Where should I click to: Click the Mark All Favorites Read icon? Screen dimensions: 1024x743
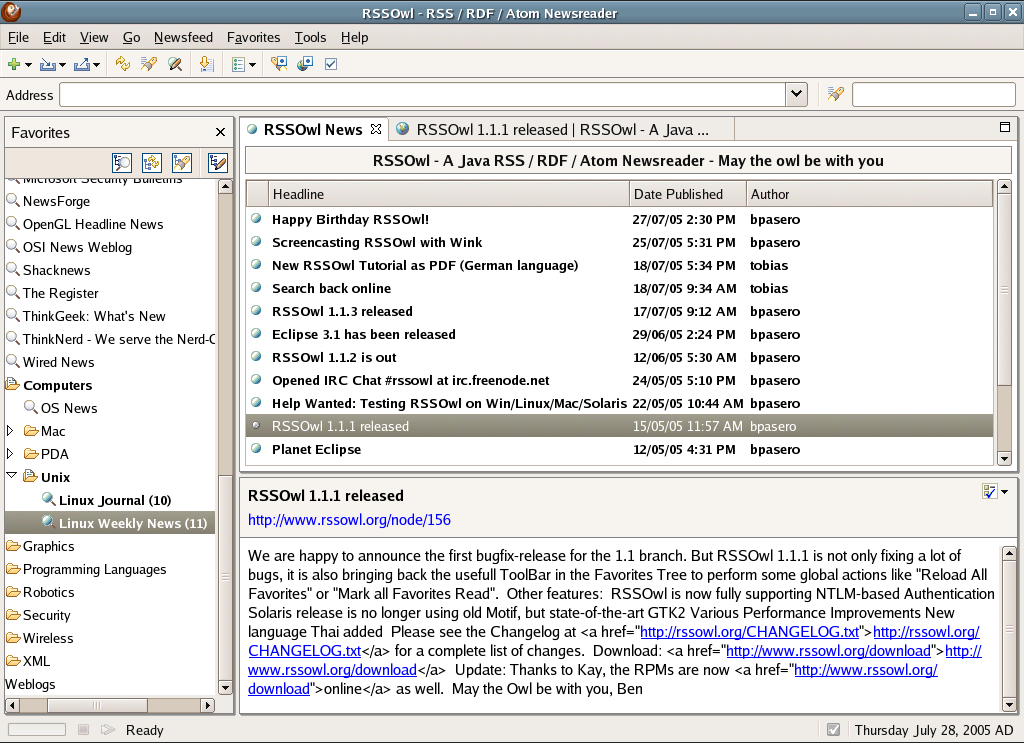pos(182,163)
